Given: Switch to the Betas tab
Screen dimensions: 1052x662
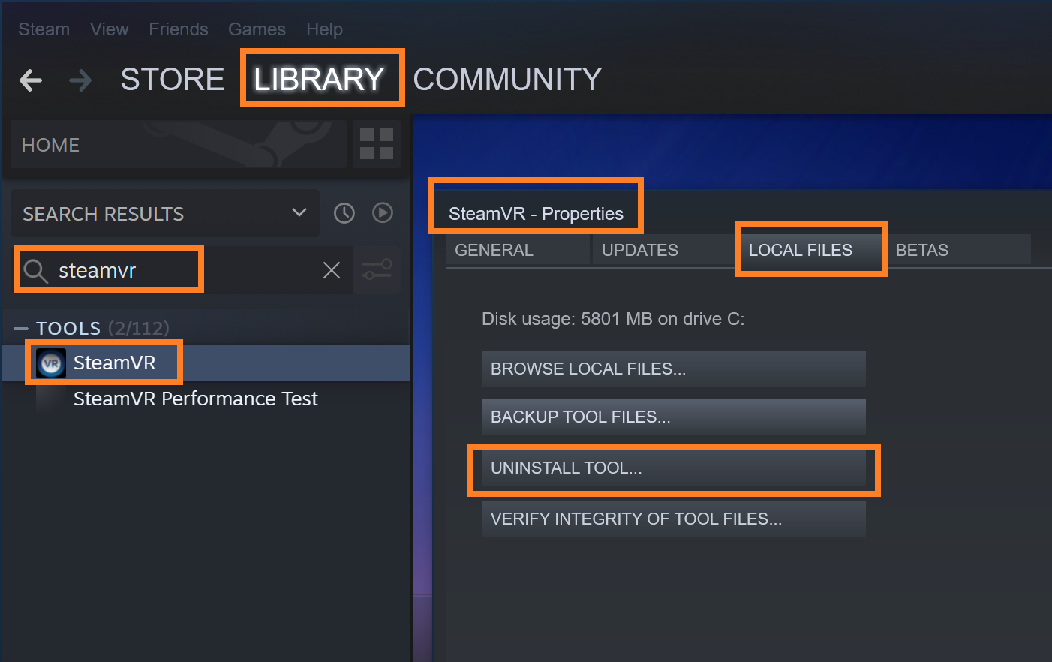Looking at the screenshot, I should pyautogui.click(x=958, y=250).
